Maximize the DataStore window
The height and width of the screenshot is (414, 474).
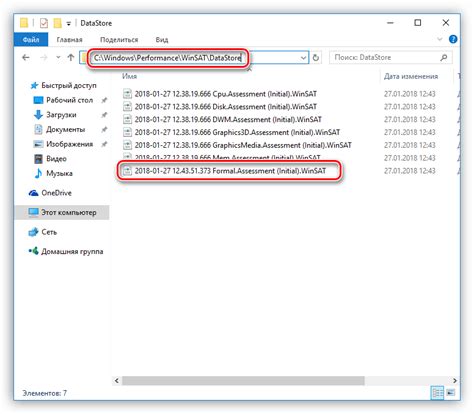coord(418,23)
